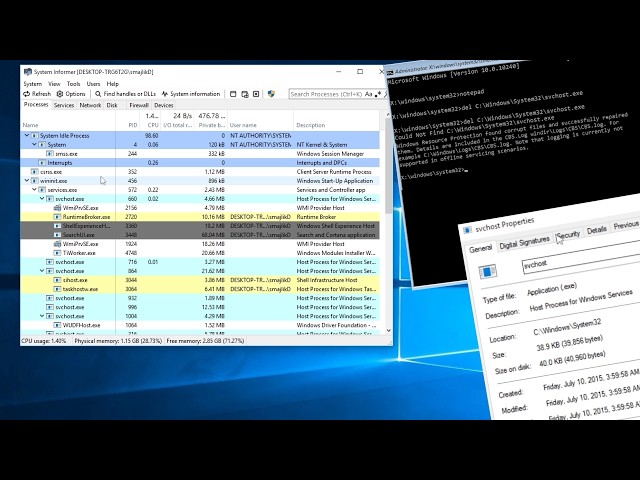Switch to the Network tab
The height and width of the screenshot is (480, 640).
point(90,105)
